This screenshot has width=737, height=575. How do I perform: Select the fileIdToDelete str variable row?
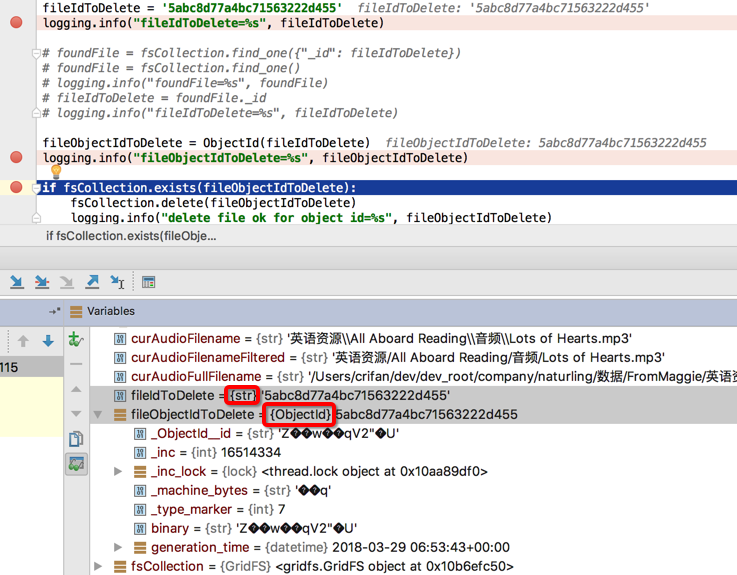click(x=413, y=395)
